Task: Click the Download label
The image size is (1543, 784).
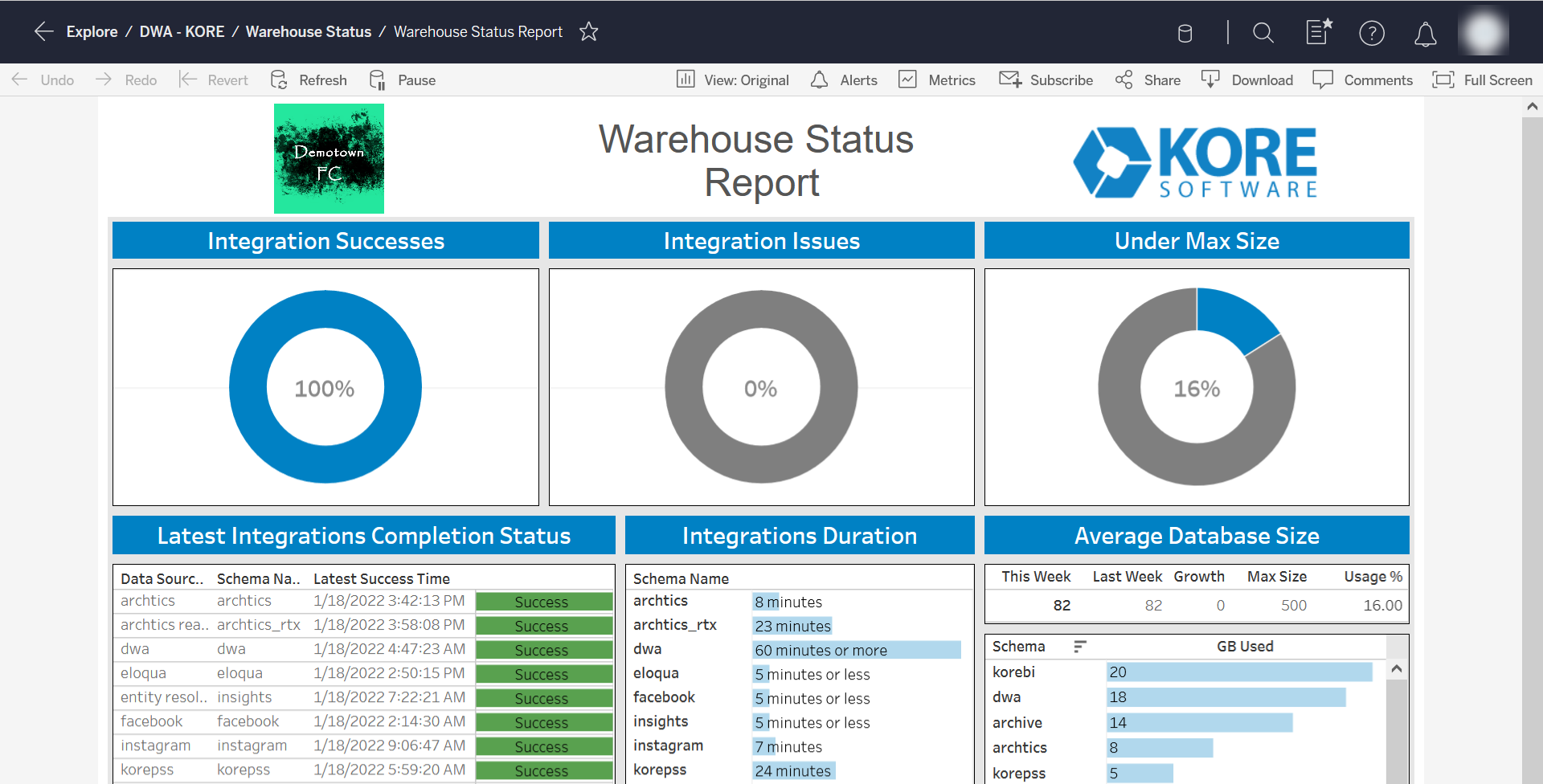Action: pos(1263,80)
